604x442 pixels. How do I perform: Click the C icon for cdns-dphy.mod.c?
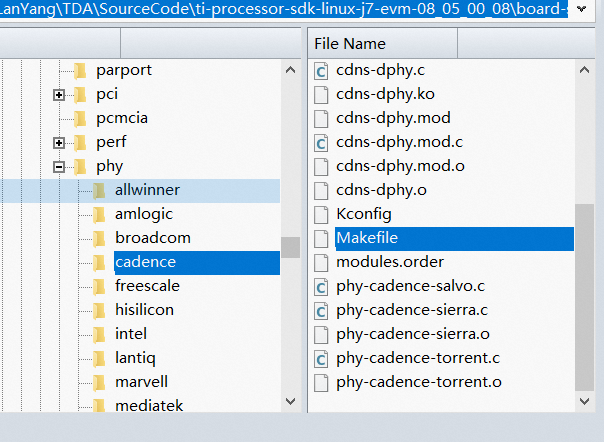321,143
